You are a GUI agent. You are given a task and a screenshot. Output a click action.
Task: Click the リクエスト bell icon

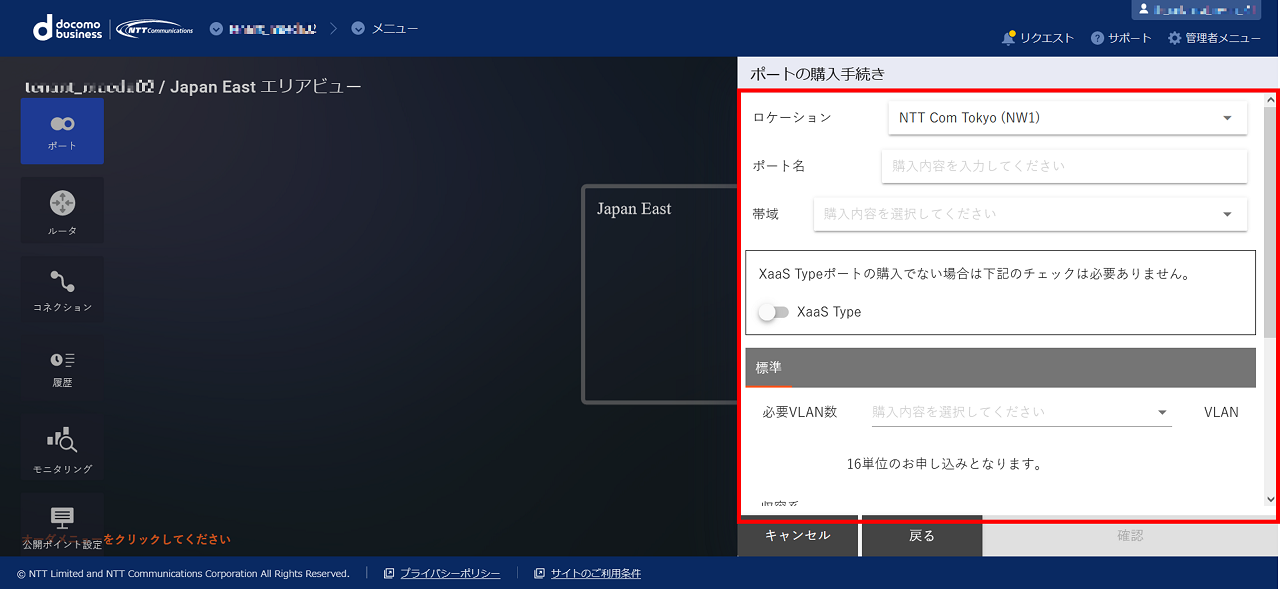pos(1008,38)
